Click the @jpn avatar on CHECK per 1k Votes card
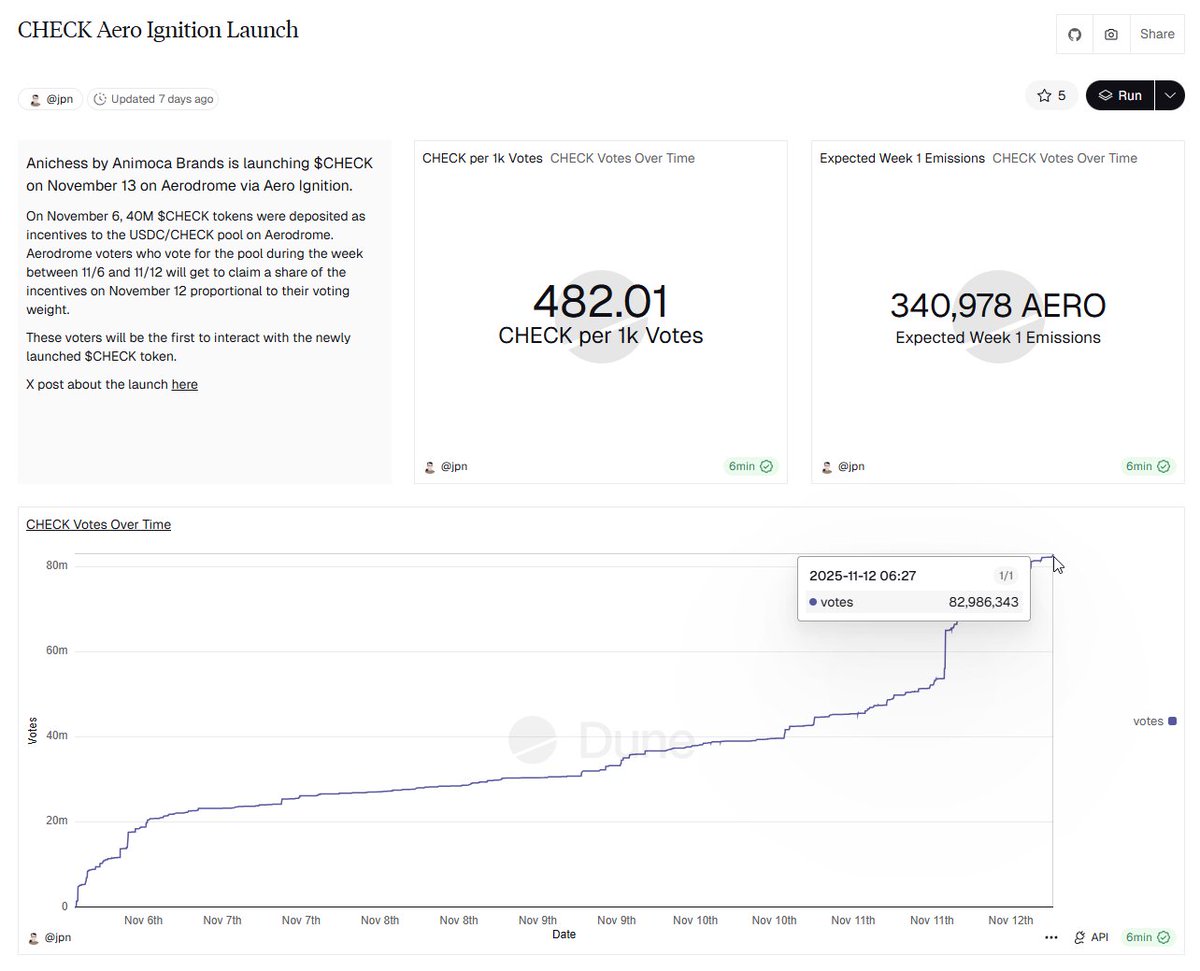This screenshot has width=1200, height=971. point(430,466)
